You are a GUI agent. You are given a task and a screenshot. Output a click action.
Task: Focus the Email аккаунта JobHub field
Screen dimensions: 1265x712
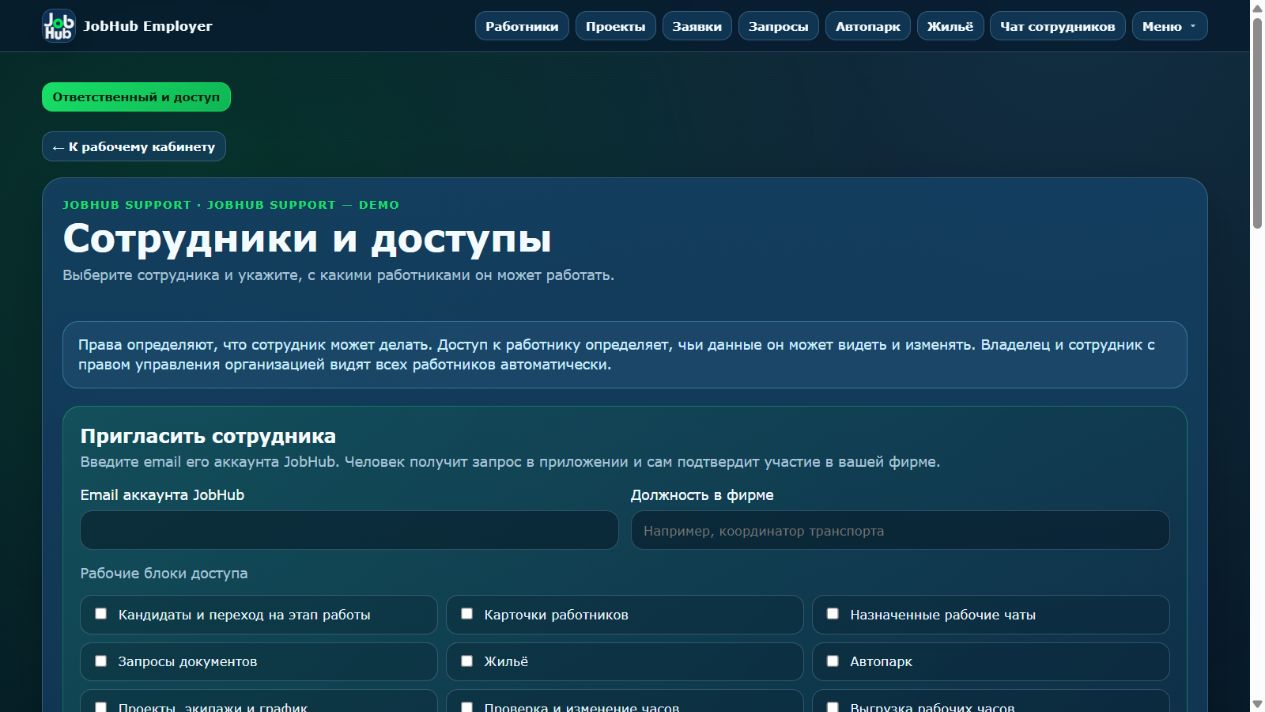click(x=349, y=530)
